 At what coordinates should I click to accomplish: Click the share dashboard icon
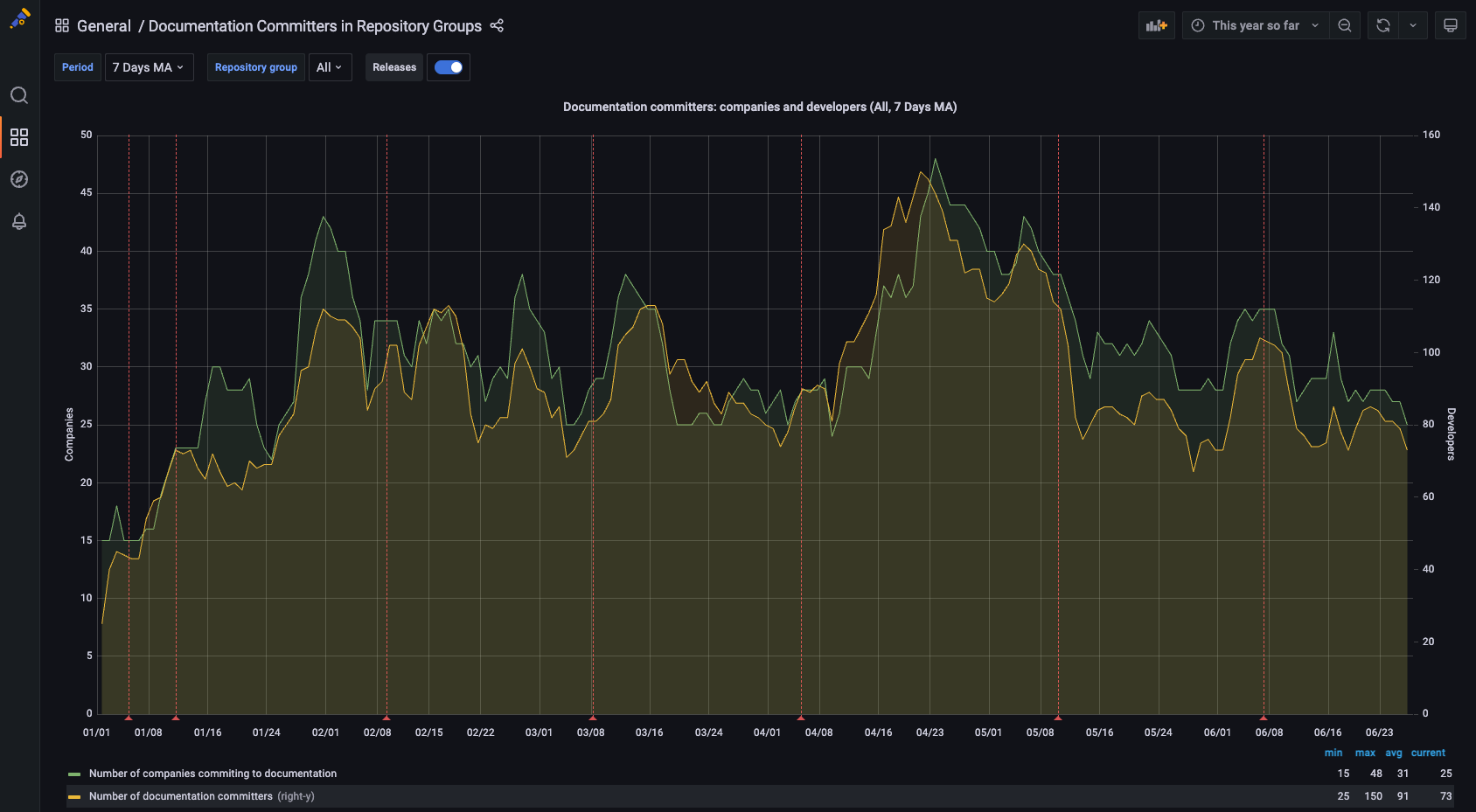497,25
